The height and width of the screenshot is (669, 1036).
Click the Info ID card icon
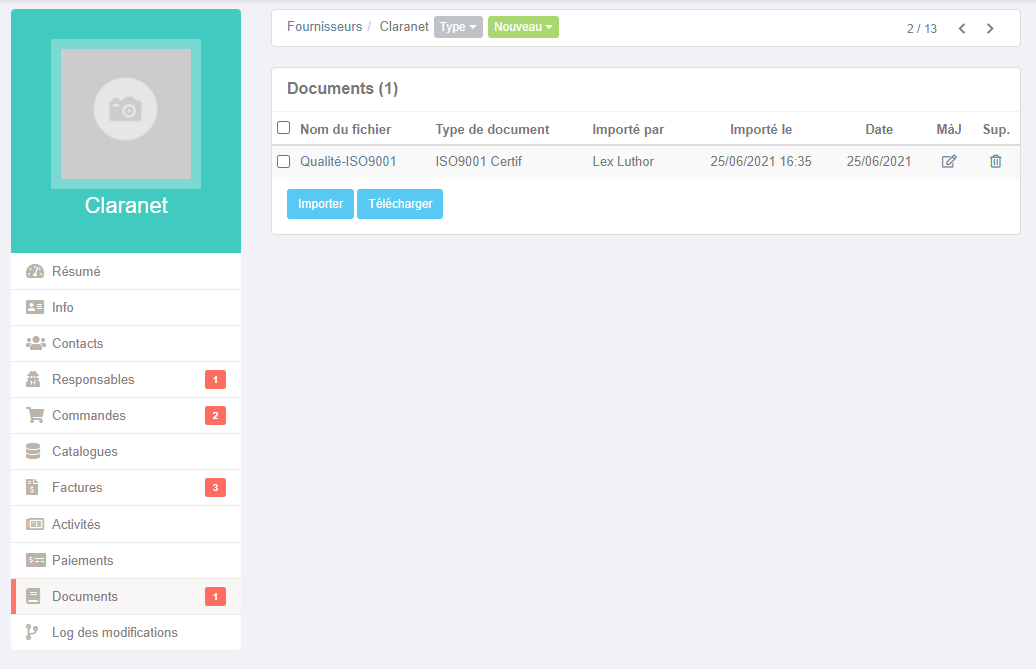pyautogui.click(x=34, y=307)
